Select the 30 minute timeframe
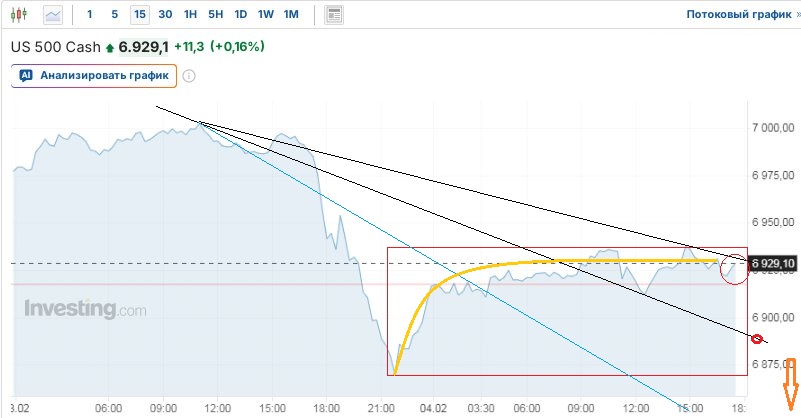 165,15
